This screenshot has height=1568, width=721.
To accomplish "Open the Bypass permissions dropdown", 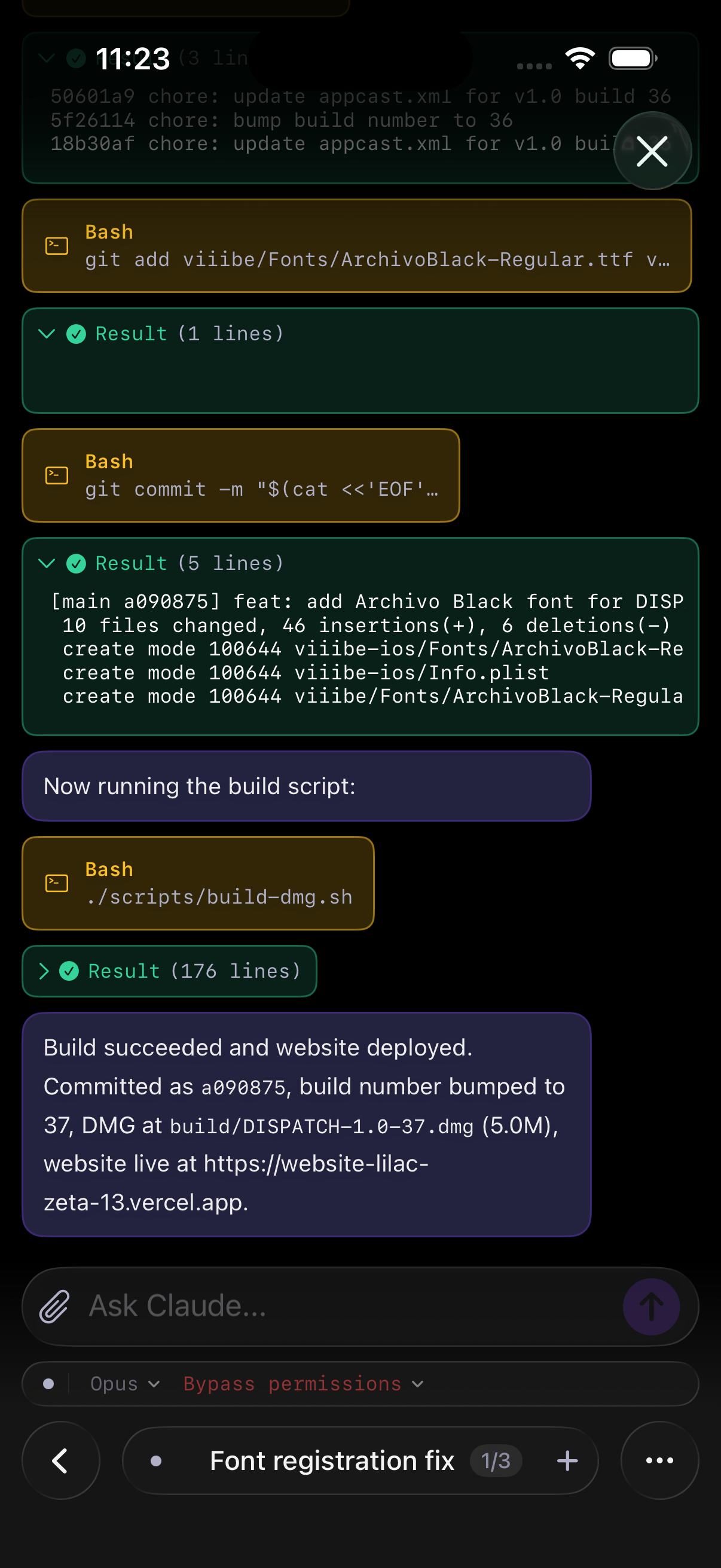I will click(x=303, y=1384).
